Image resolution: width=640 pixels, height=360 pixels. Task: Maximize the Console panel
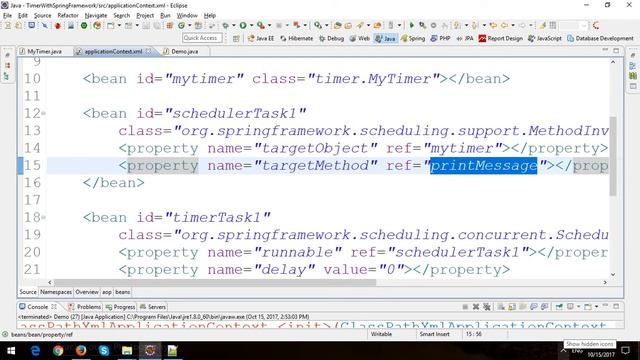(616, 306)
